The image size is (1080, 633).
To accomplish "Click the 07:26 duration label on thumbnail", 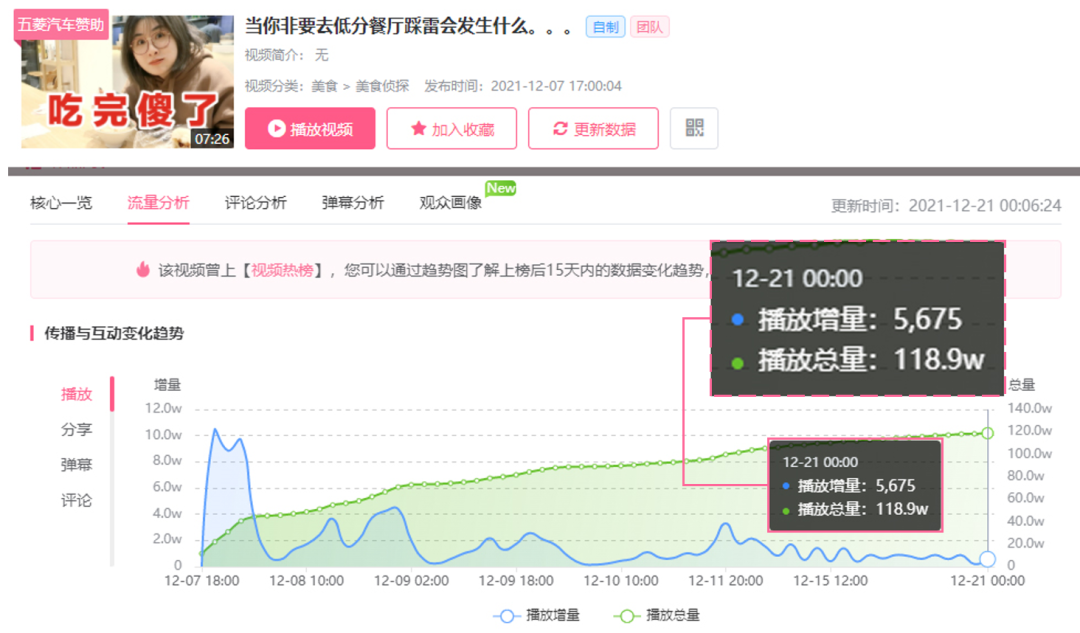I will [211, 138].
